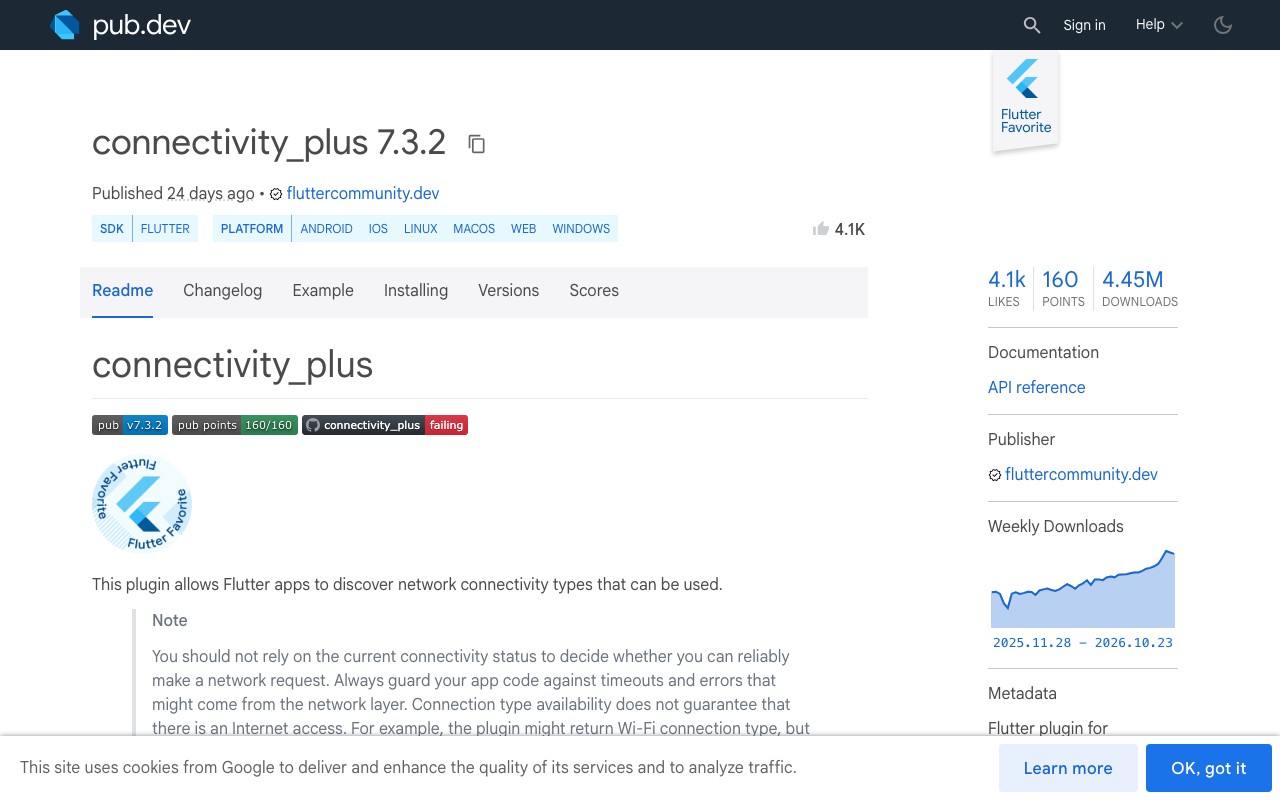
Task: Open fluttercommunity.dev in Publisher sidebar section
Action: tap(1081, 475)
